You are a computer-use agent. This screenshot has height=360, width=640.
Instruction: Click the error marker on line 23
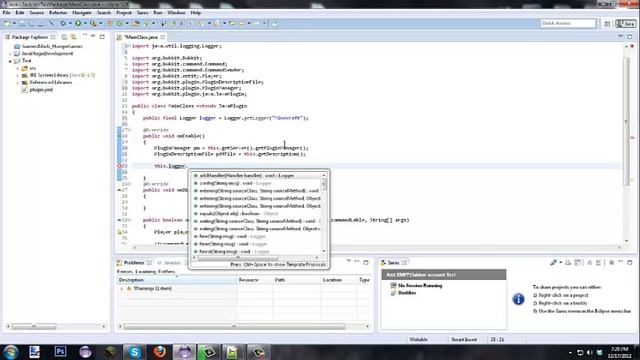[120, 166]
